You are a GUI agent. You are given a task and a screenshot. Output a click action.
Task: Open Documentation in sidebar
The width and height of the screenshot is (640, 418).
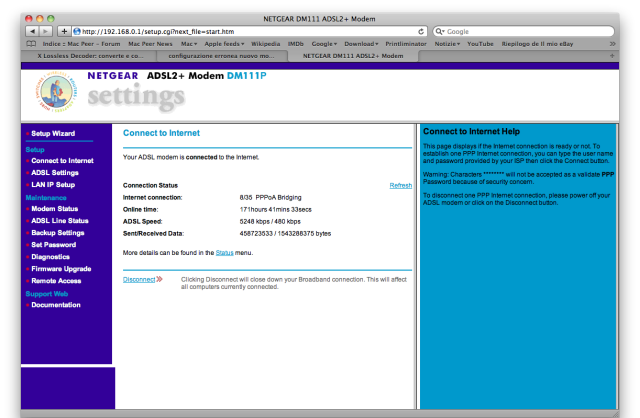coord(56,305)
